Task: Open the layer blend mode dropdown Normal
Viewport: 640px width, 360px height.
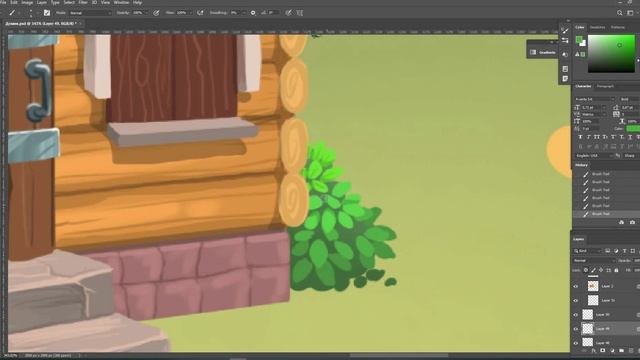Action: (594, 260)
